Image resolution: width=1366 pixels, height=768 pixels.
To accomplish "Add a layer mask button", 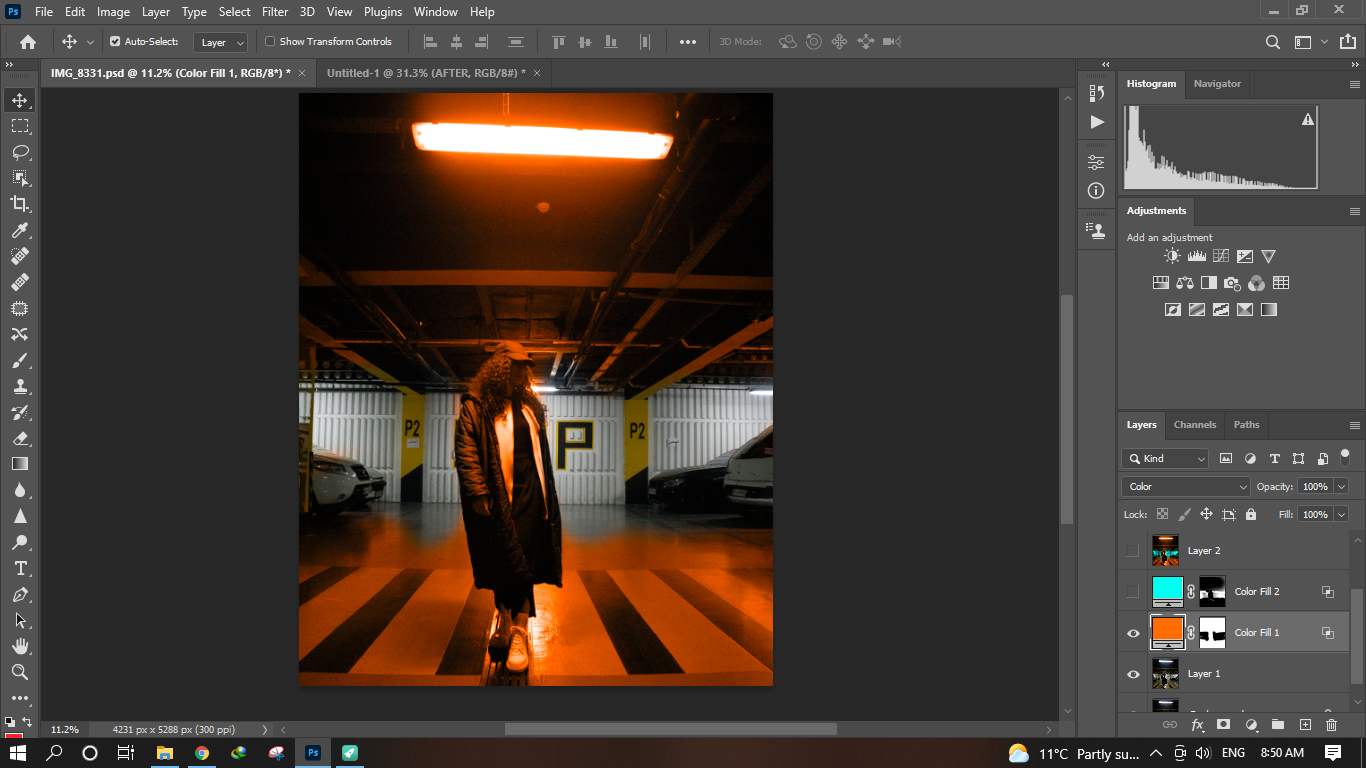I will 1223,724.
